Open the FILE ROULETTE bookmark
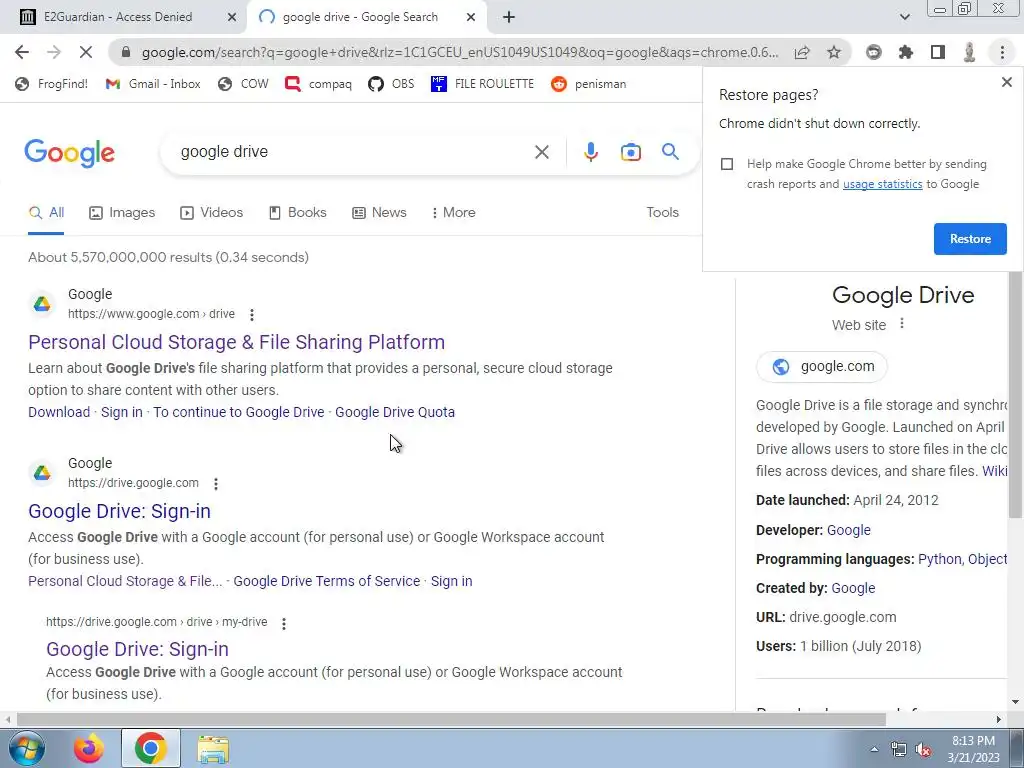The image size is (1024, 768). click(482, 84)
